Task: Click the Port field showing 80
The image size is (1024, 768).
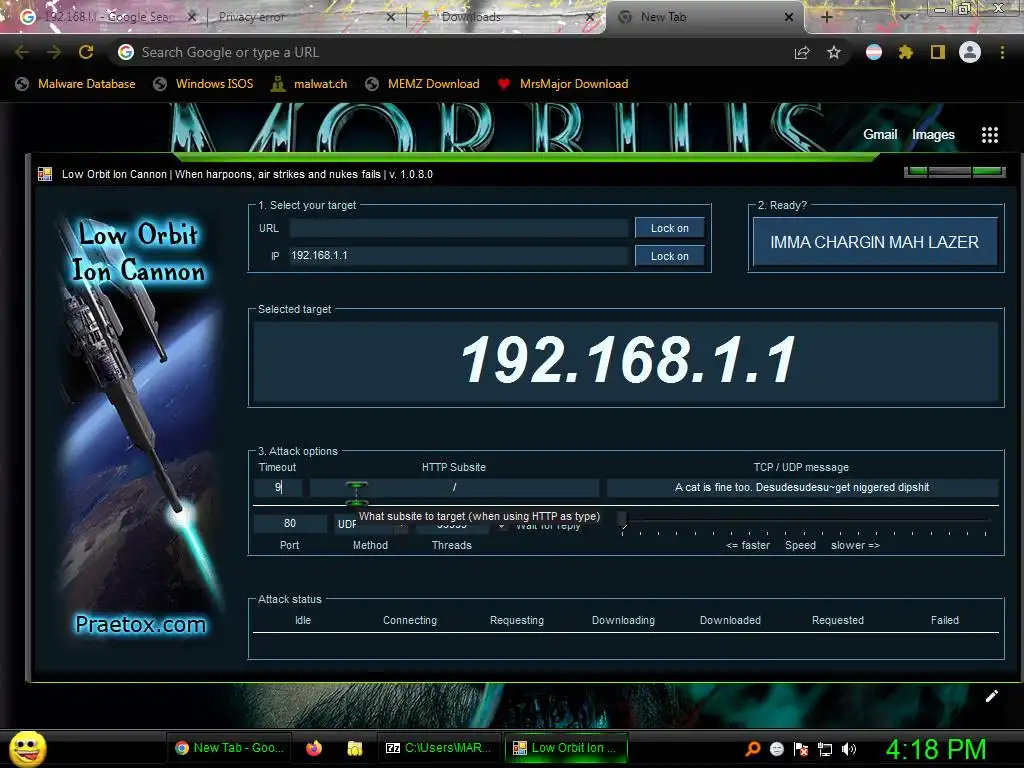Action: pyautogui.click(x=290, y=523)
